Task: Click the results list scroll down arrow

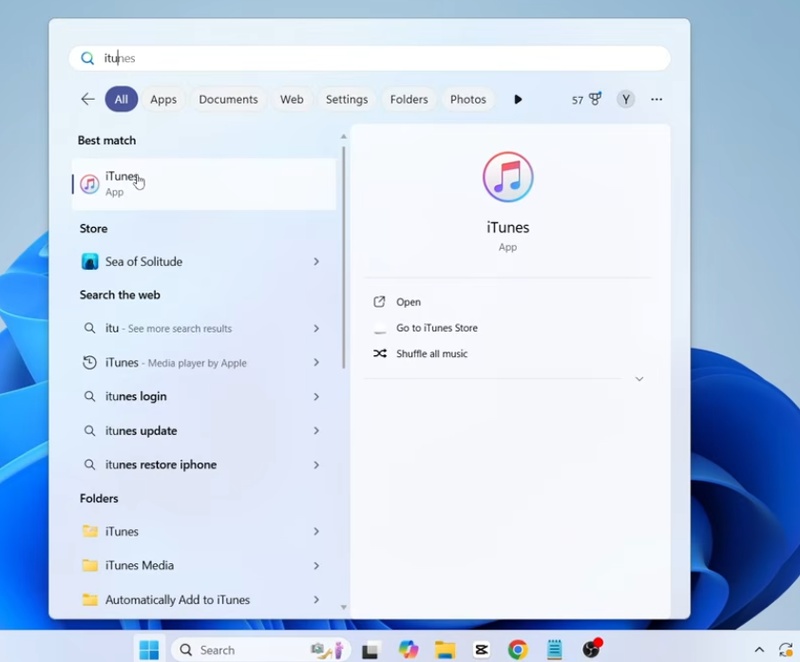Action: pyautogui.click(x=343, y=607)
